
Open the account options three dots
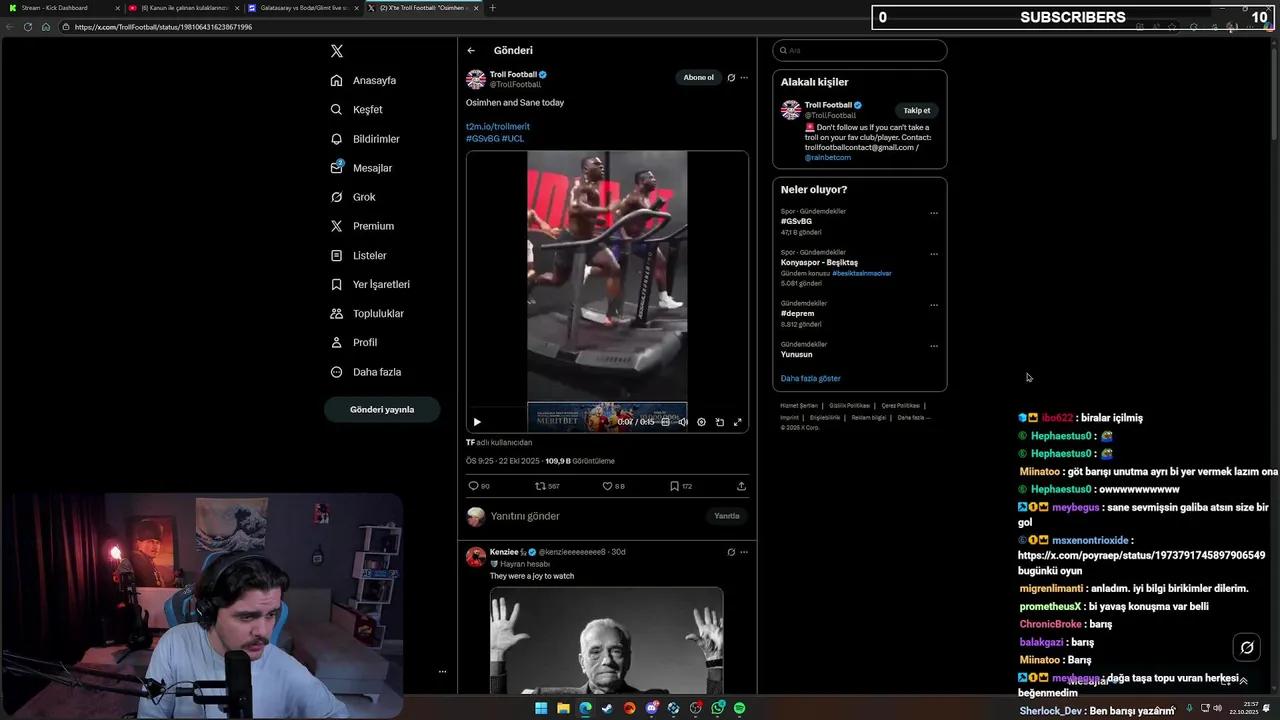442,671
